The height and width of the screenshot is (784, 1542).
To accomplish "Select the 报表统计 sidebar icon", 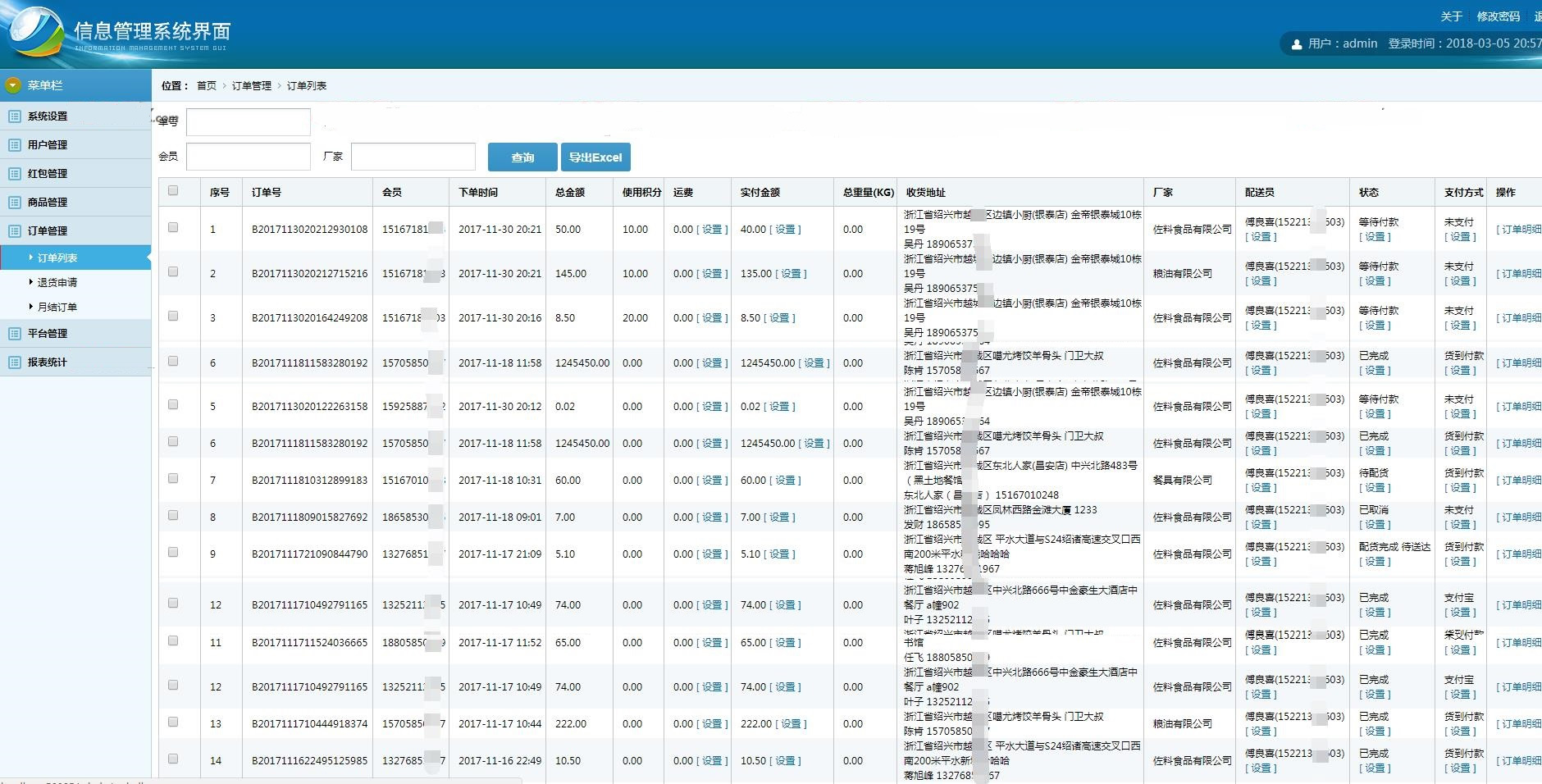I will [x=14, y=362].
